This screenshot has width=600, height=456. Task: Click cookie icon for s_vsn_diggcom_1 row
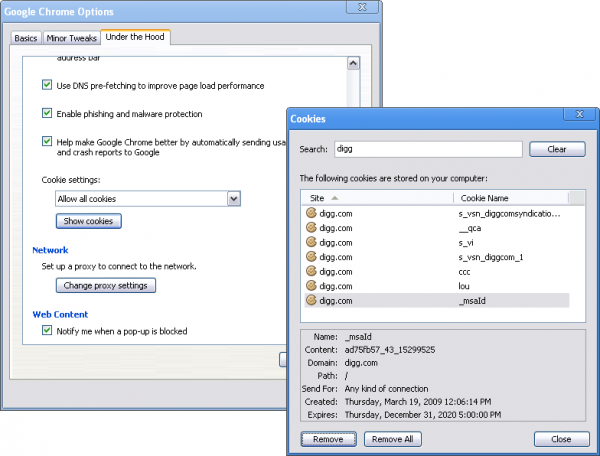coord(311,256)
